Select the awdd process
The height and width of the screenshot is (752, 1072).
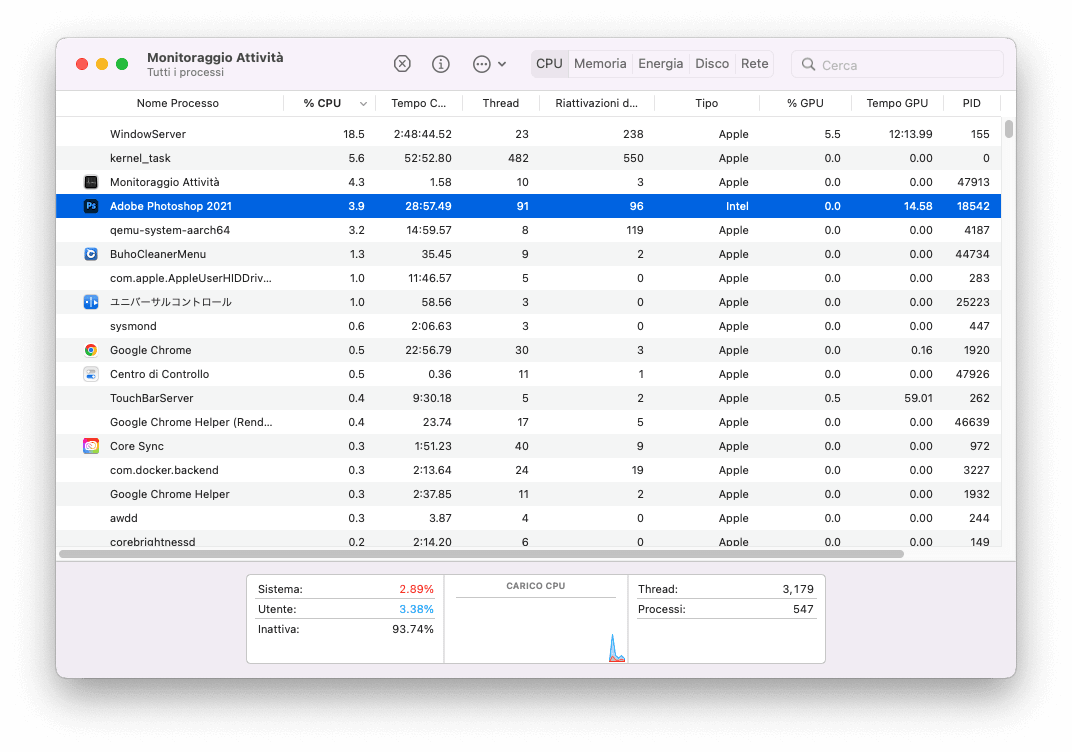click(x=528, y=518)
